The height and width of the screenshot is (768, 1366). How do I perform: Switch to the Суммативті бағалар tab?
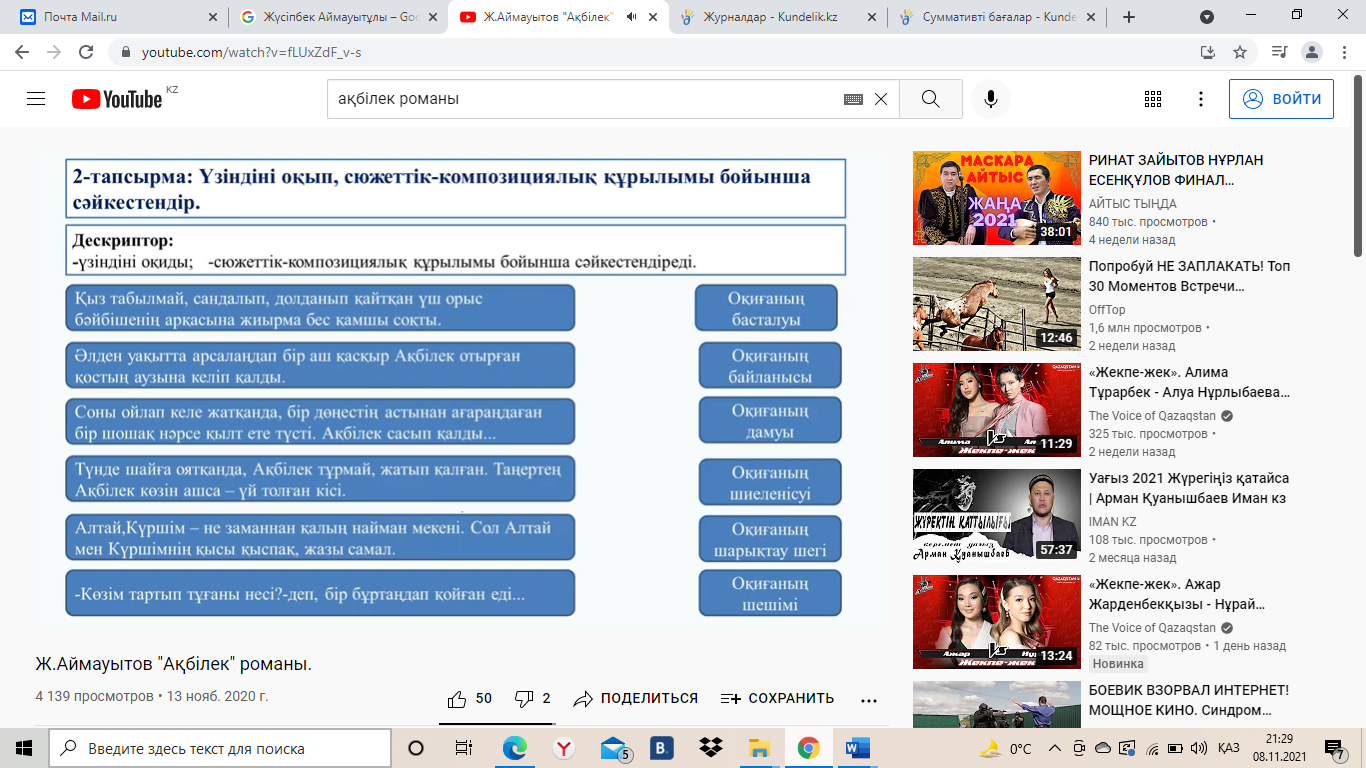tap(997, 17)
